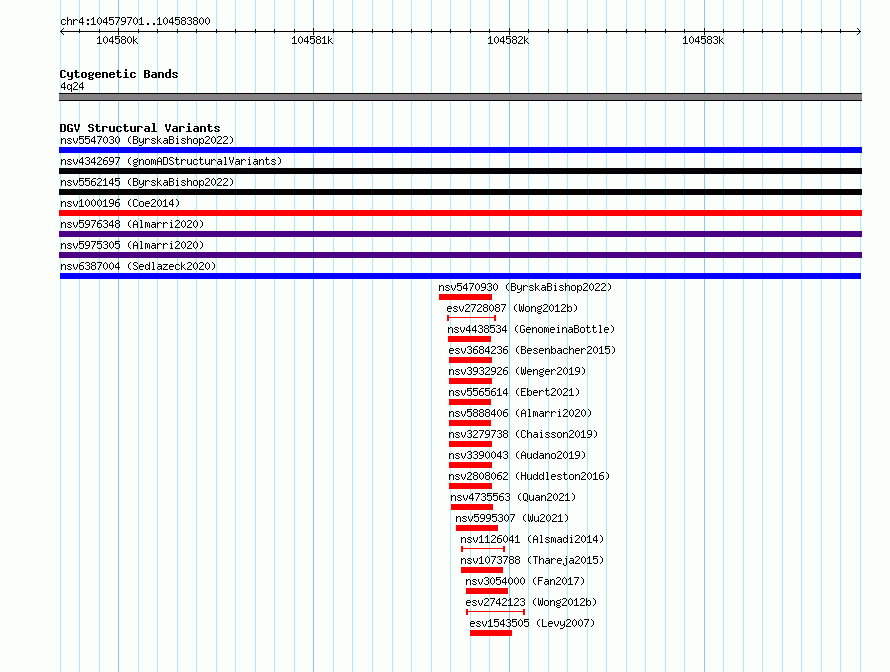
Task: Open the esv1543505 (Levy2007) label
Action: pyautogui.click(x=532, y=623)
